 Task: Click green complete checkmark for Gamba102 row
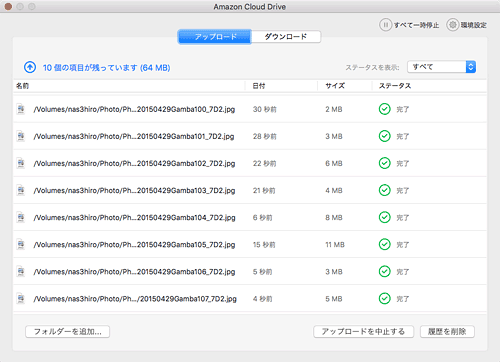pyautogui.click(x=384, y=163)
